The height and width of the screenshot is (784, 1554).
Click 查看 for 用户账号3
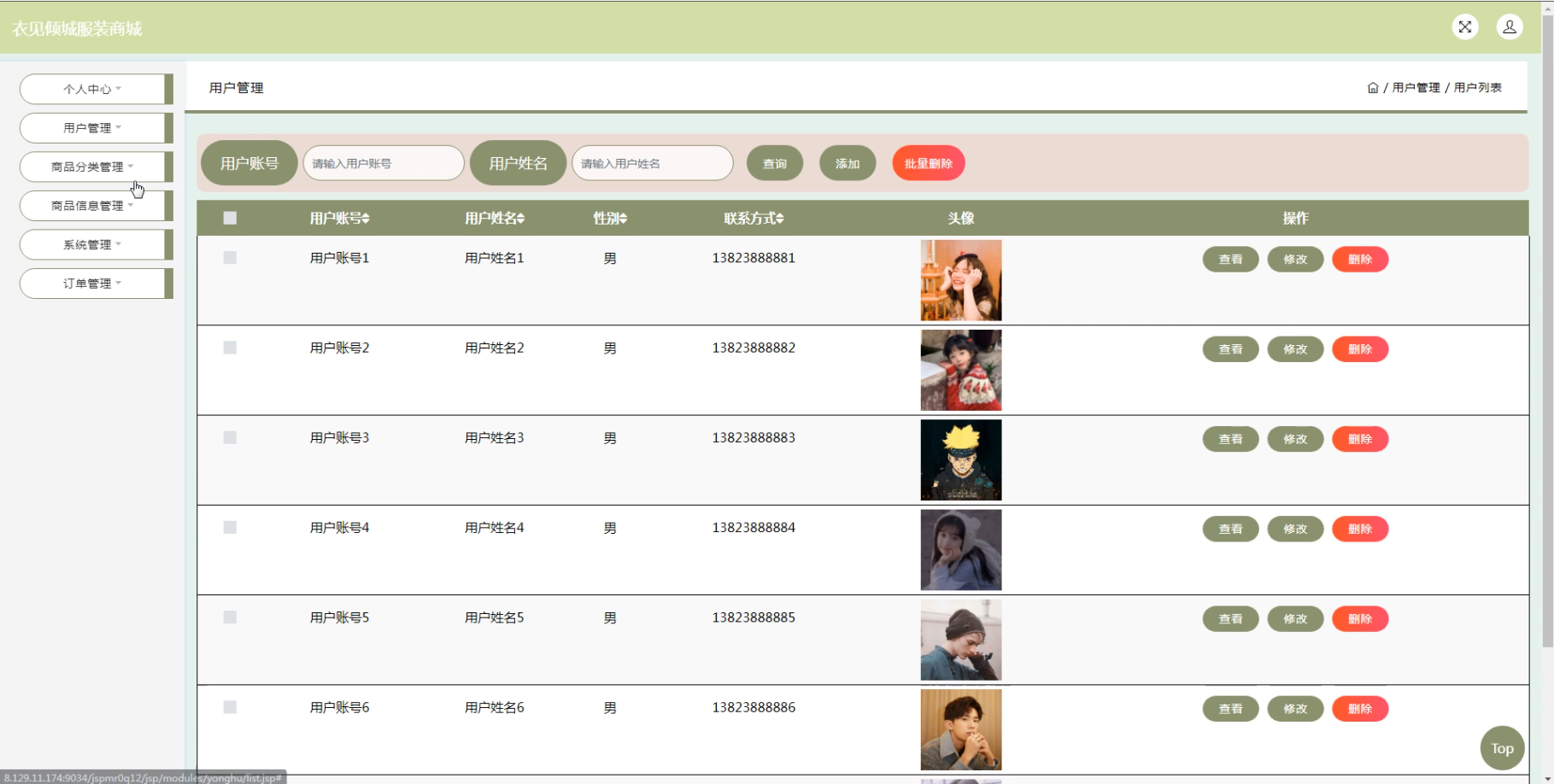(x=1230, y=439)
